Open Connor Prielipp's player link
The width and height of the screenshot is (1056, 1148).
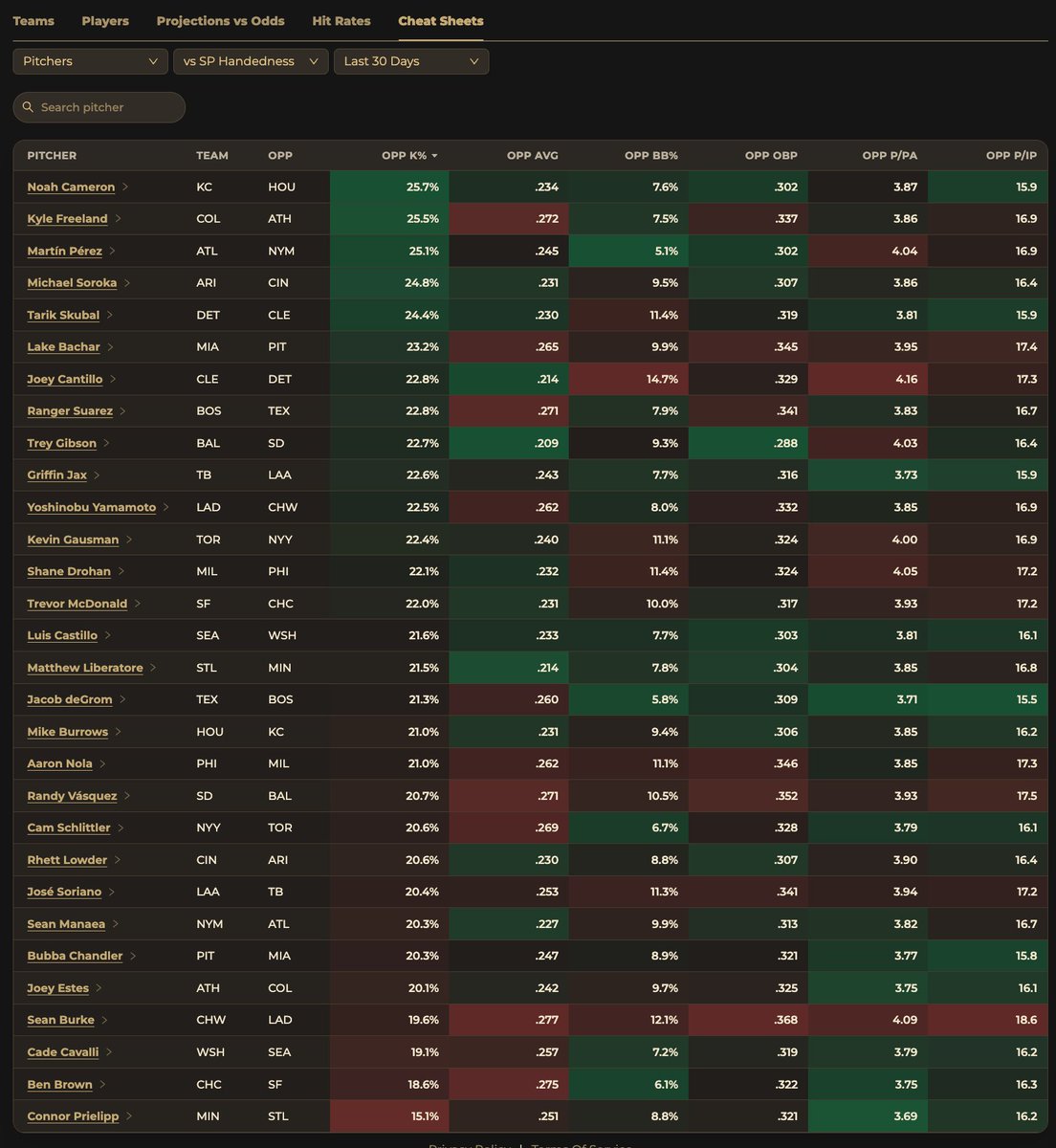tap(73, 1116)
